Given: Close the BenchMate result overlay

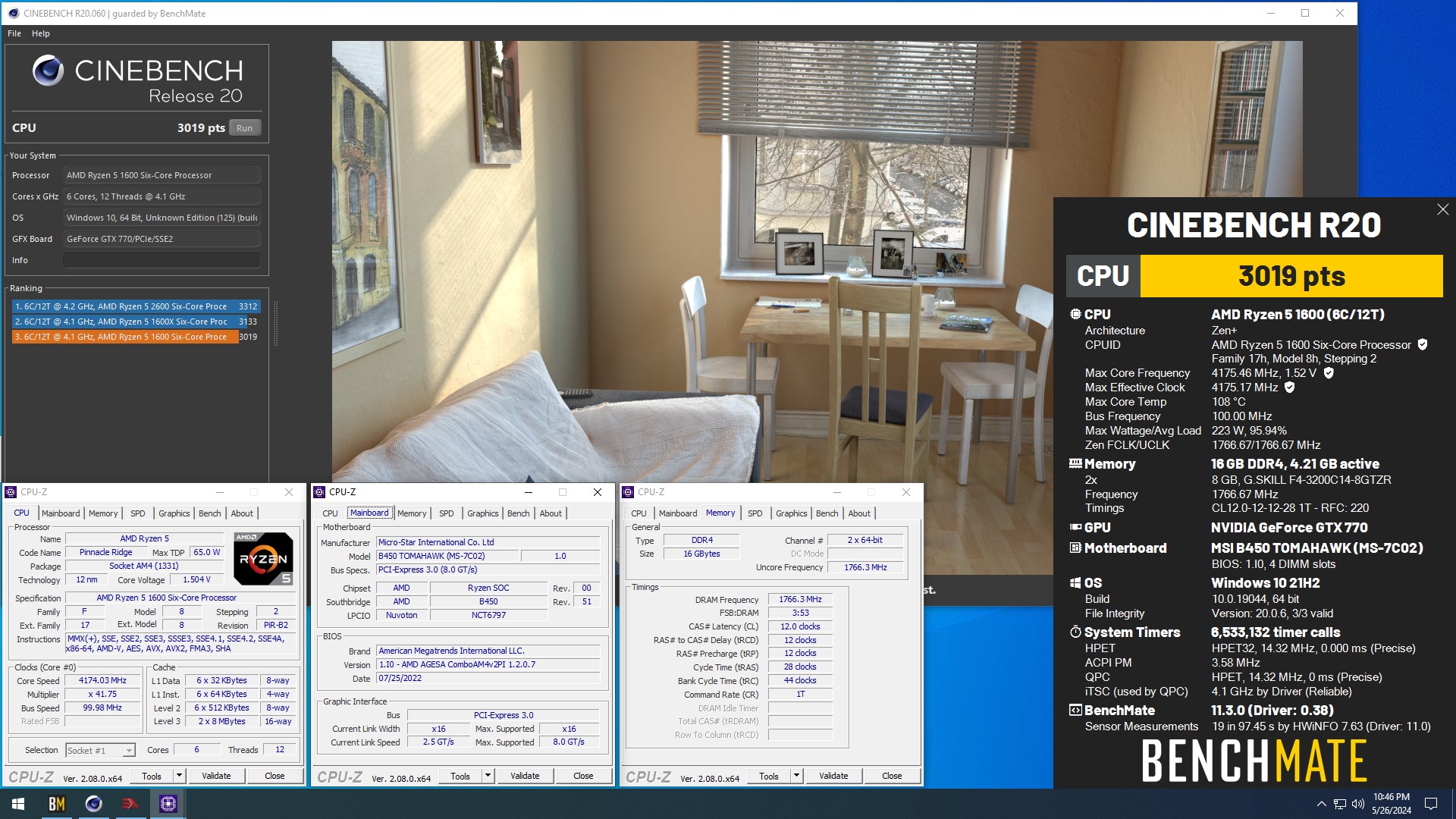Looking at the screenshot, I should pos(1442,209).
